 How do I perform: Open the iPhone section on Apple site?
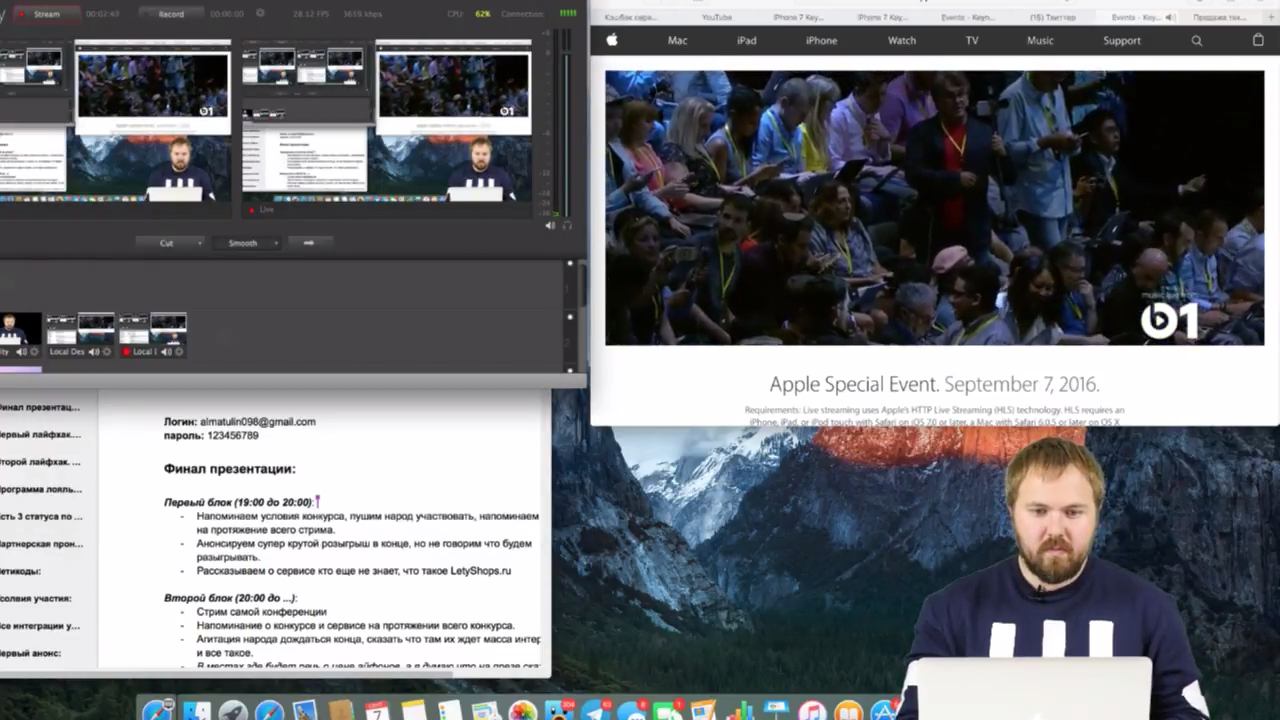(x=821, y=41)
